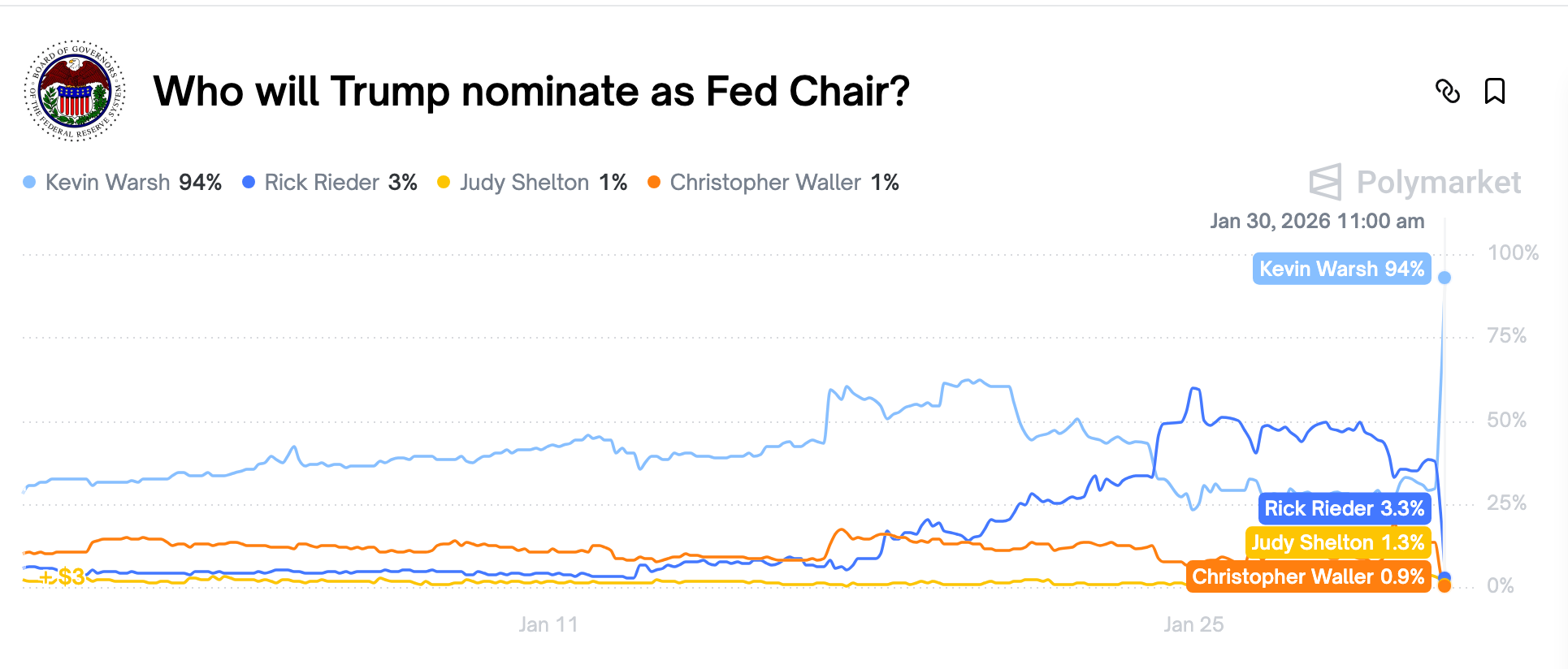The width and height of the screenshot is (1568, 669).
Task: Click the Judy Shelton 1.3% chart tag
Action: (1337, 542)
